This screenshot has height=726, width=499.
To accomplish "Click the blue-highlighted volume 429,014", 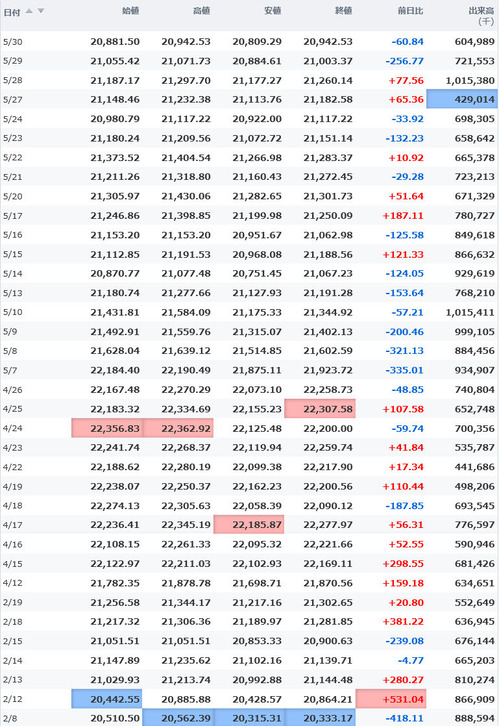I will 462,99.
